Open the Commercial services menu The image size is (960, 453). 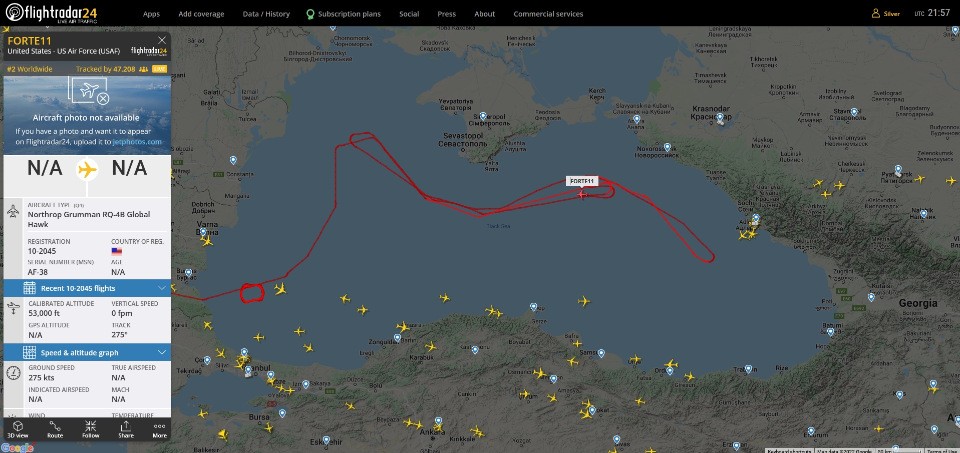(x=548, y=13)
